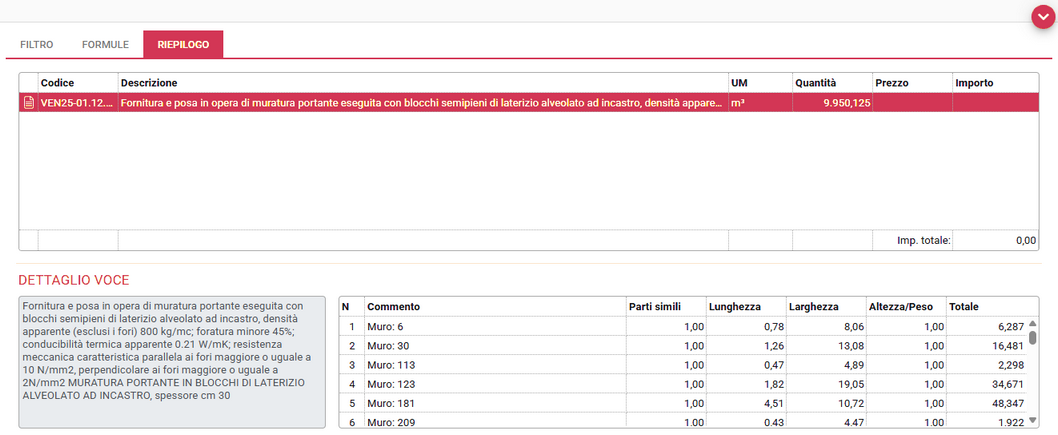Collapse panel with red chevron button

click(1041, 18)
